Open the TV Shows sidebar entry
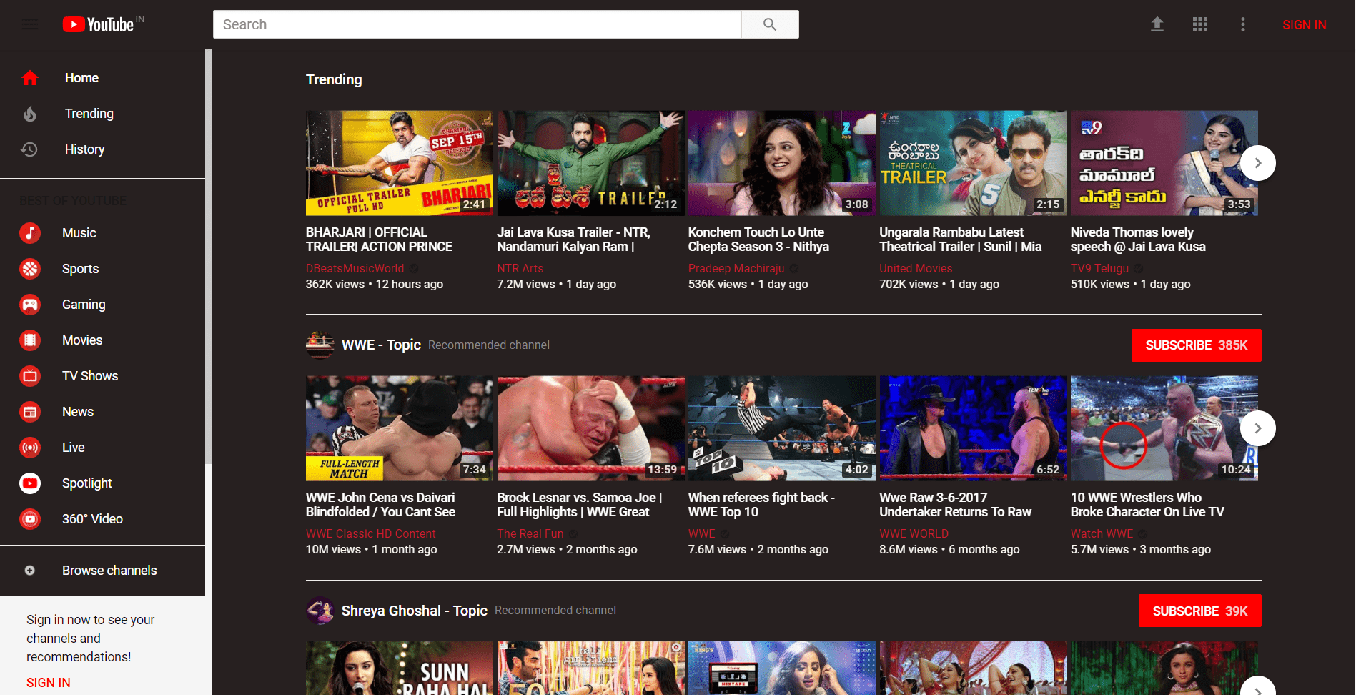 (102, 376)
